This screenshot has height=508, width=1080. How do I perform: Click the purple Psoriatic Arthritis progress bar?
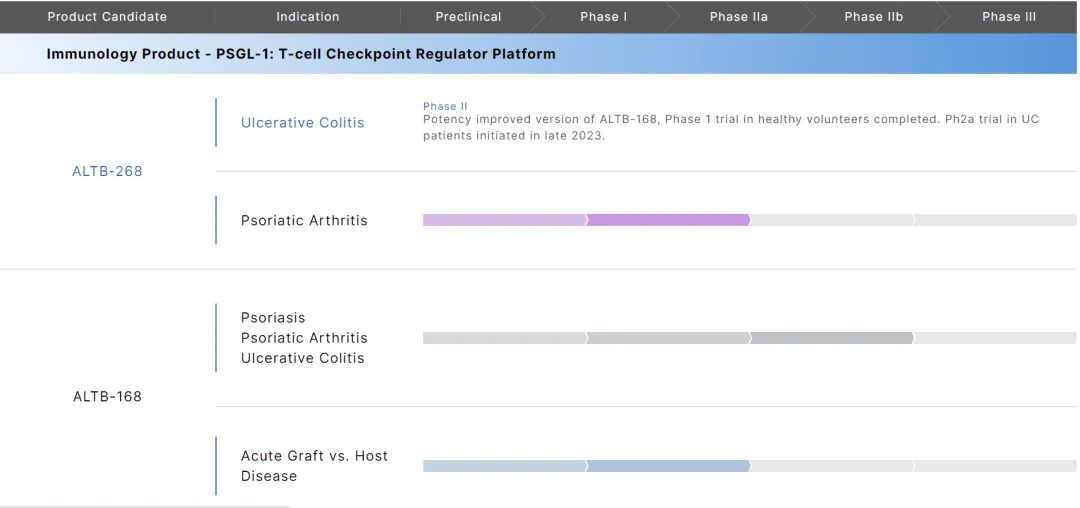pos(586,220)
